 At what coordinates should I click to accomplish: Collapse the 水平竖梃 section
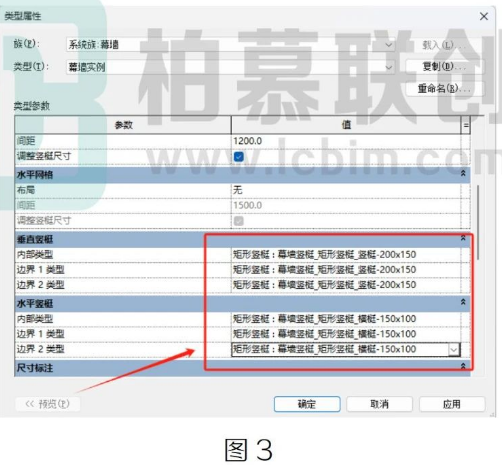[x=463, y=302]
